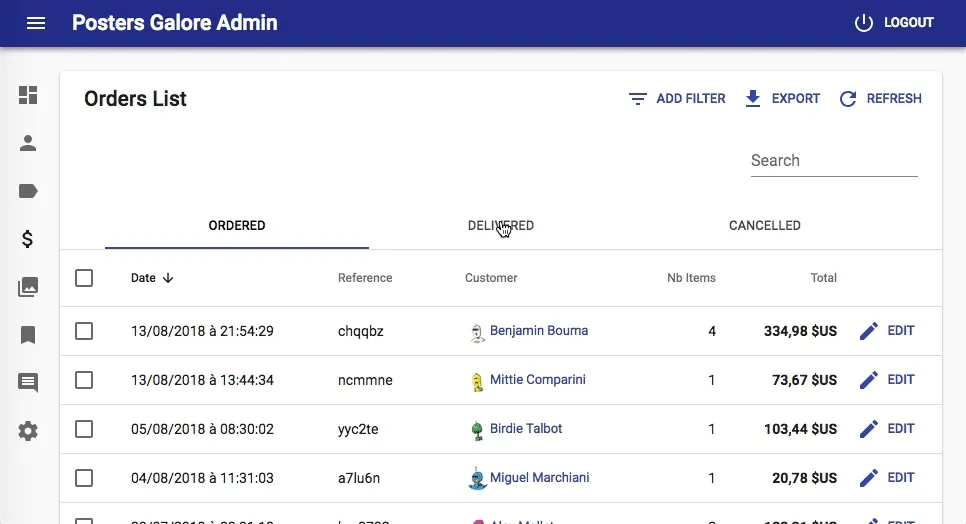Image resolution: width=966 pixels, height=524 pixels.
Task: Check the box for order yyc2te
Action: pos(84,429)
